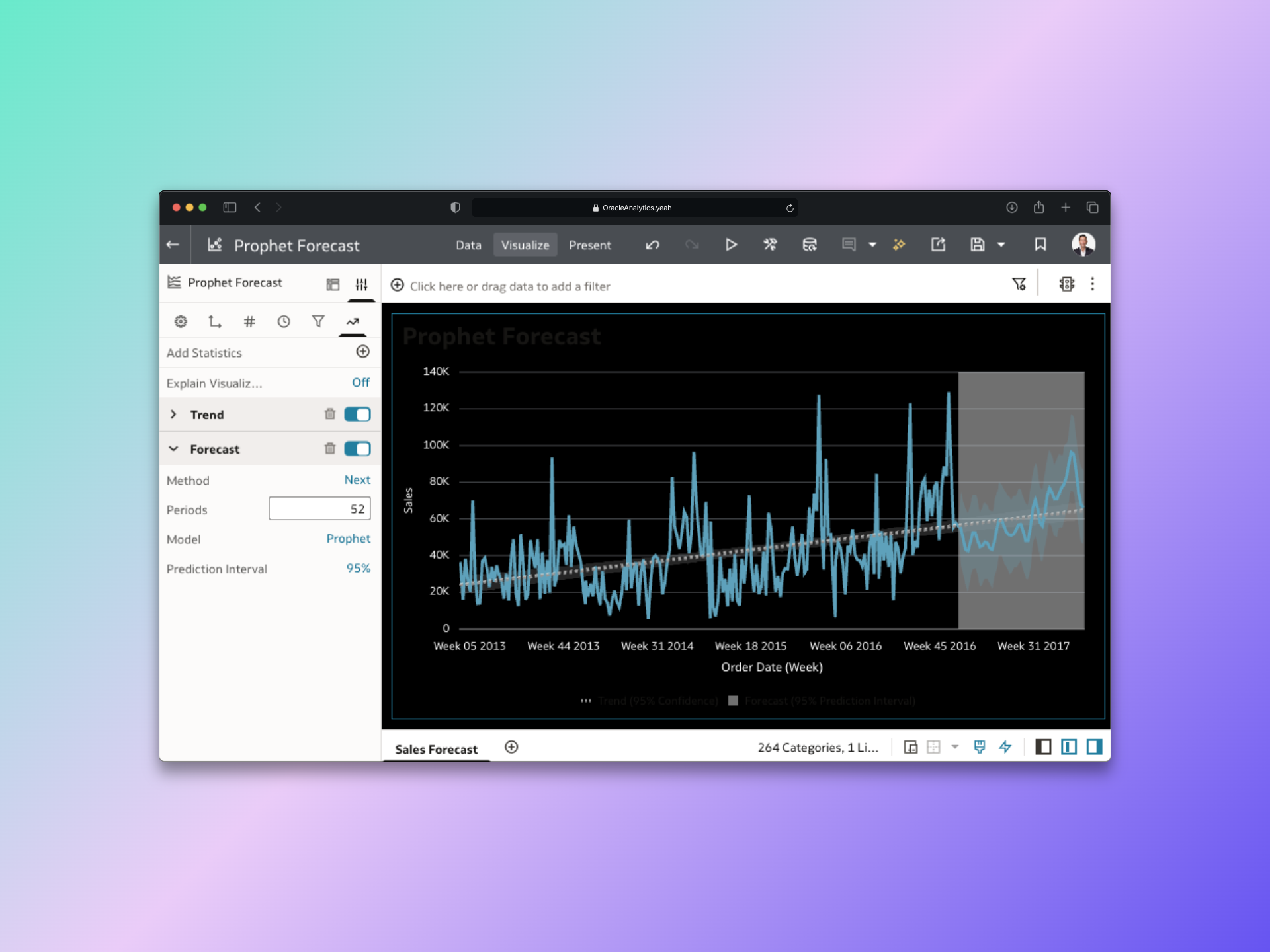Open the Analytics trend-line properties tab

point(353,322)
